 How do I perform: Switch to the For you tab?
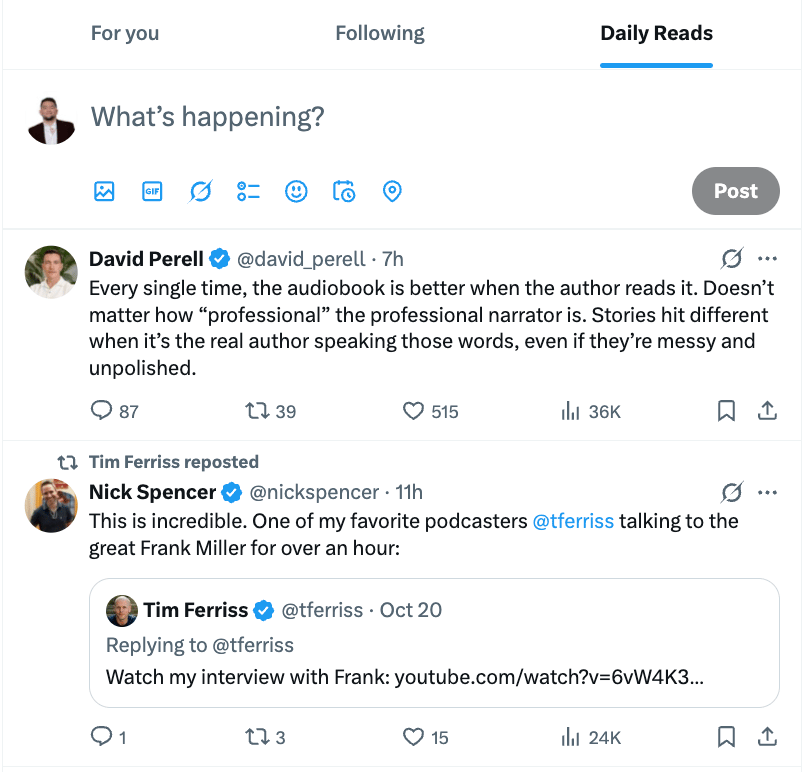click(x=125, y=34)
